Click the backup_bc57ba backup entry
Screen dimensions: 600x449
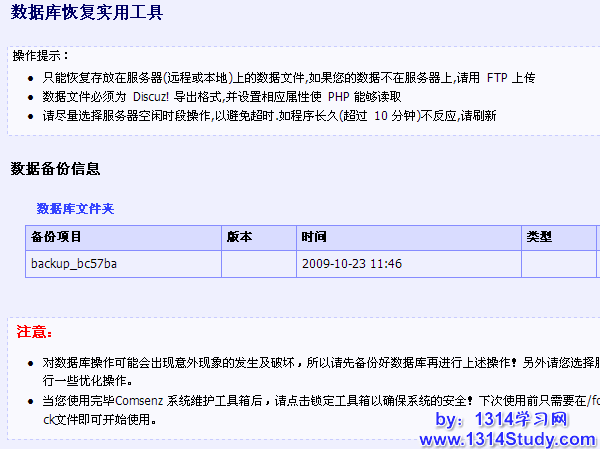tap(74, 264)
